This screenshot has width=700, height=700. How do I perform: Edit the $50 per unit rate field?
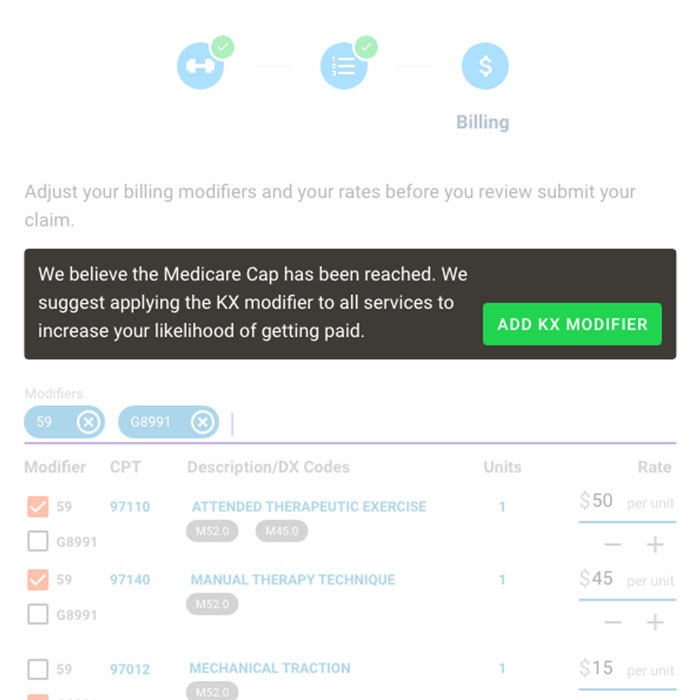(x=627, y=502)
